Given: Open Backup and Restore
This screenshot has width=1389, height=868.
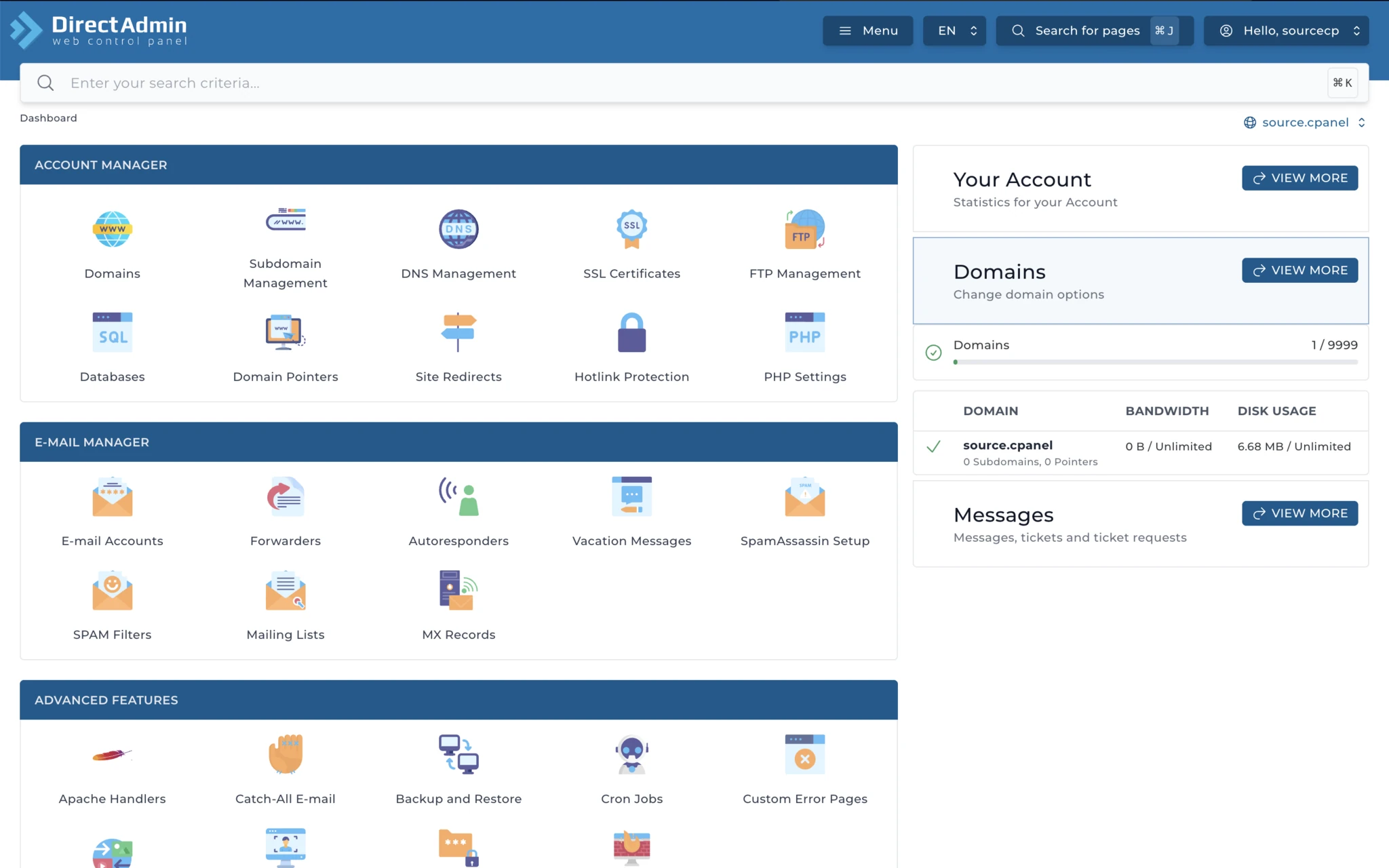Looking at the screenshot, I should (458, 754).
